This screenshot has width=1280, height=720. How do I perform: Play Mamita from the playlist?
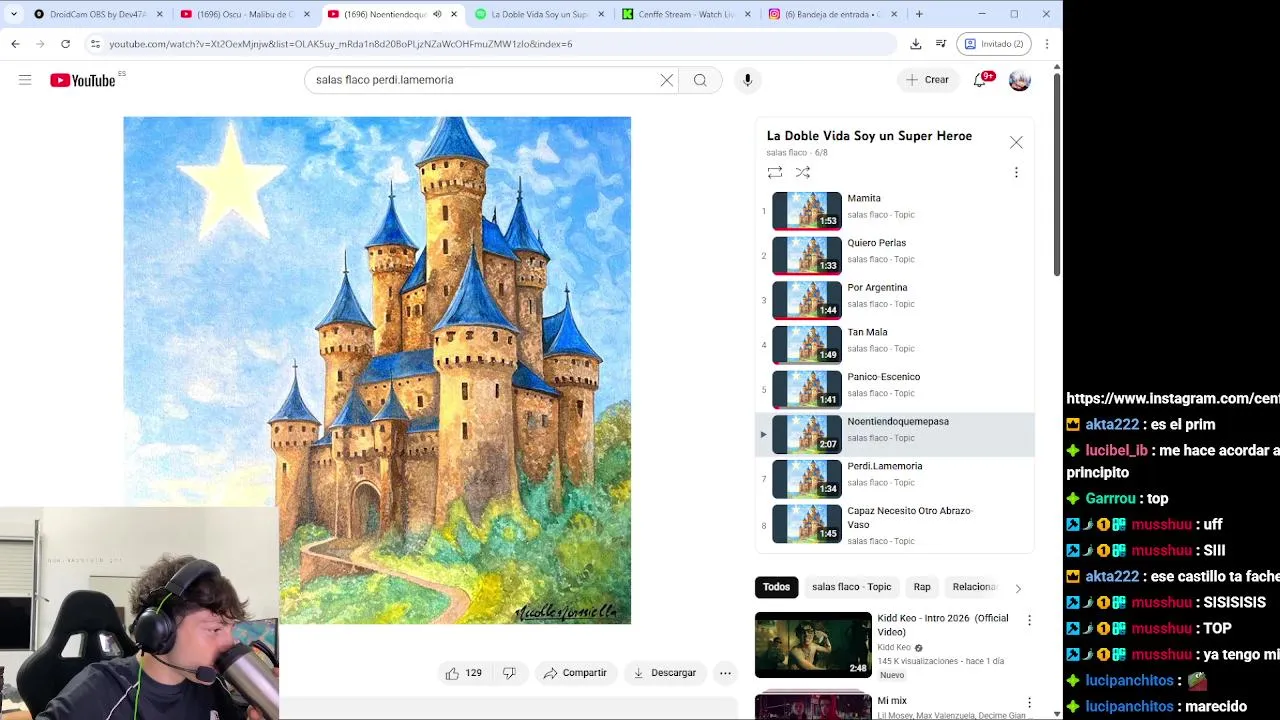coord(895,211)
